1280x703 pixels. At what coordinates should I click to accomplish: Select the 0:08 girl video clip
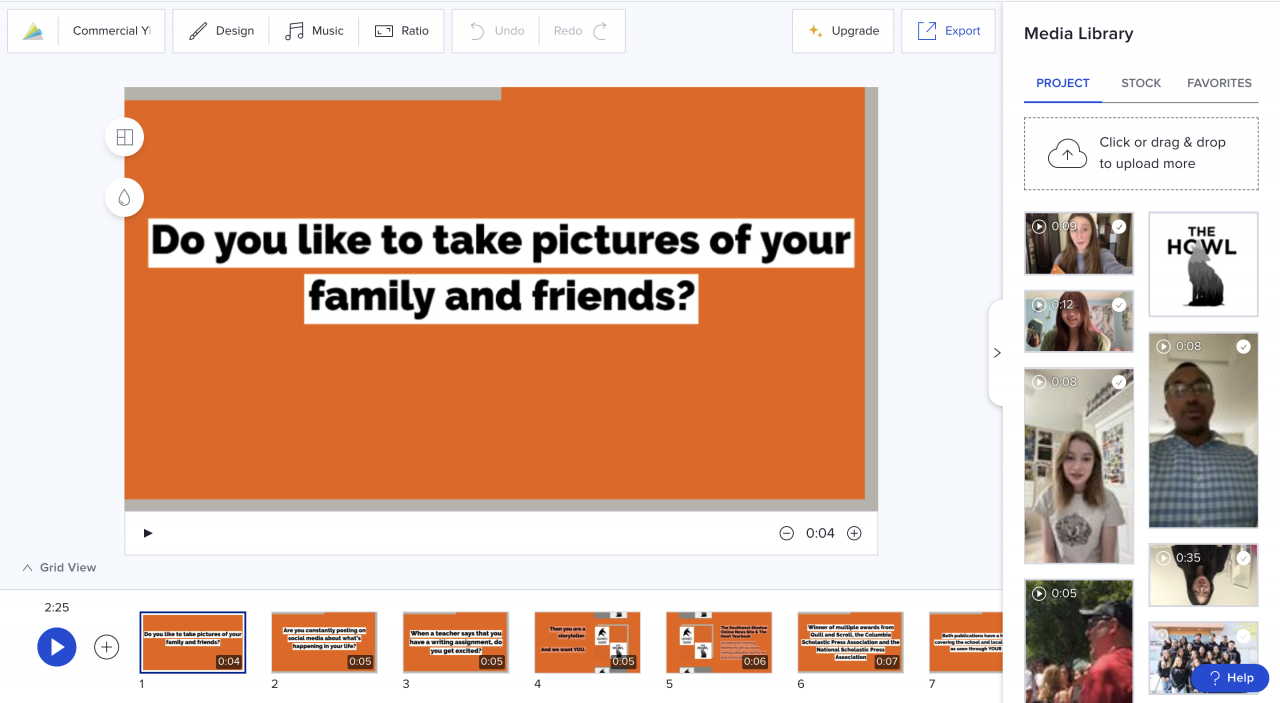1079,466
